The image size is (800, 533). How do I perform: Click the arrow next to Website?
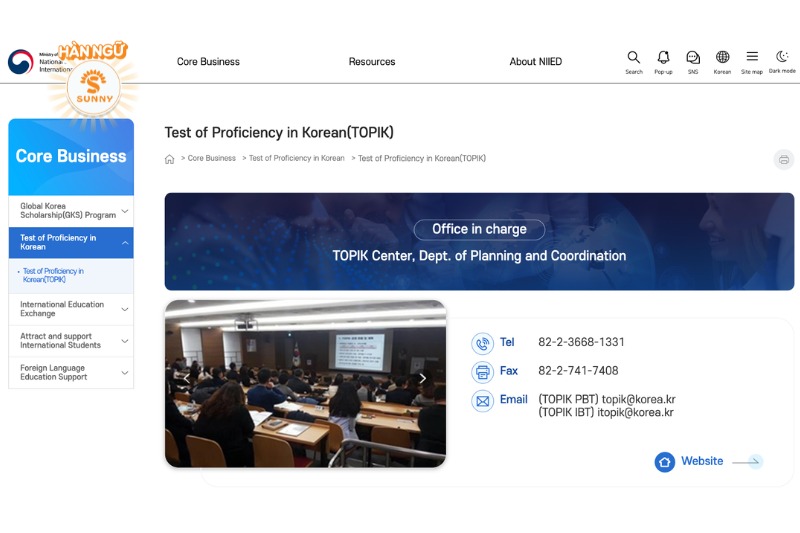click(x=747, y=462)
